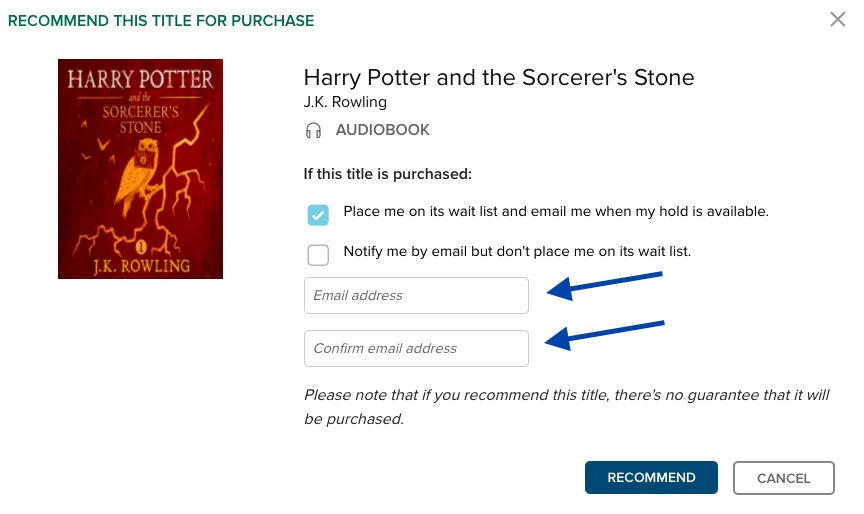Click the author name J.K. Rowling

pos(345,102)
